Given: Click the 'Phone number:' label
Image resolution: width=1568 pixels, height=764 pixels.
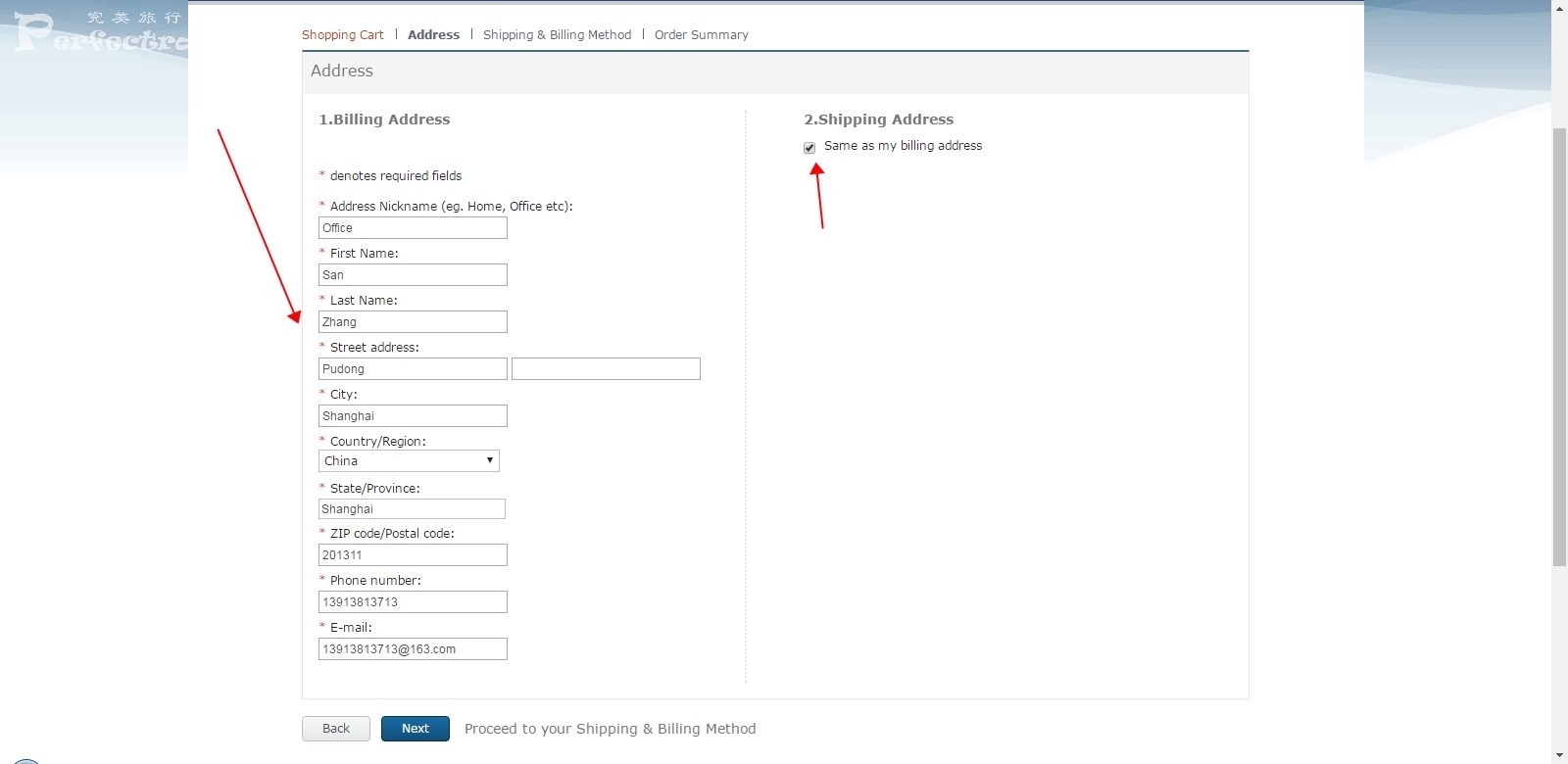Looking at the screenshot, I should pos(375,581).
